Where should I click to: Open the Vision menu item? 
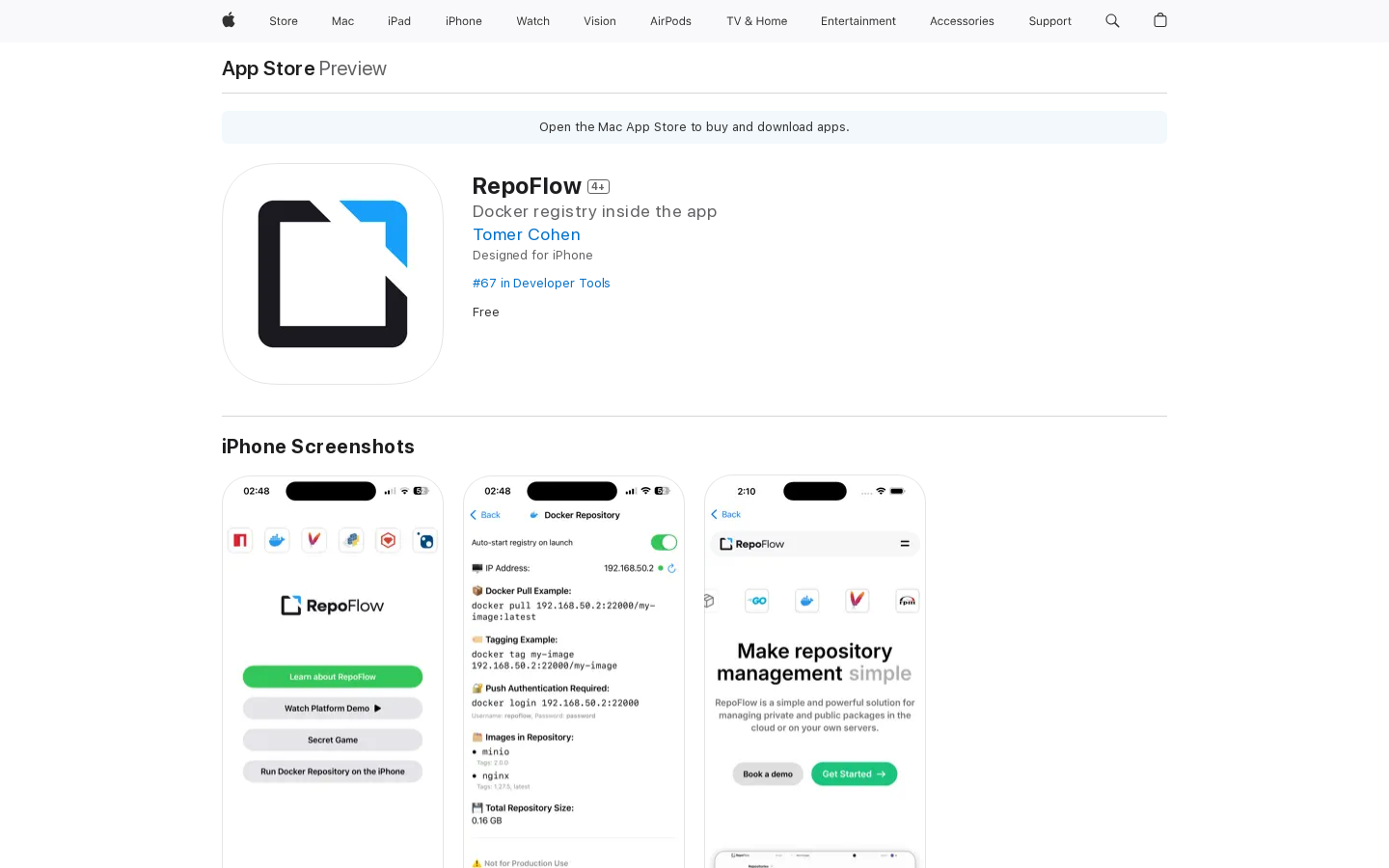pyautogui.click(x=600, y=21)
